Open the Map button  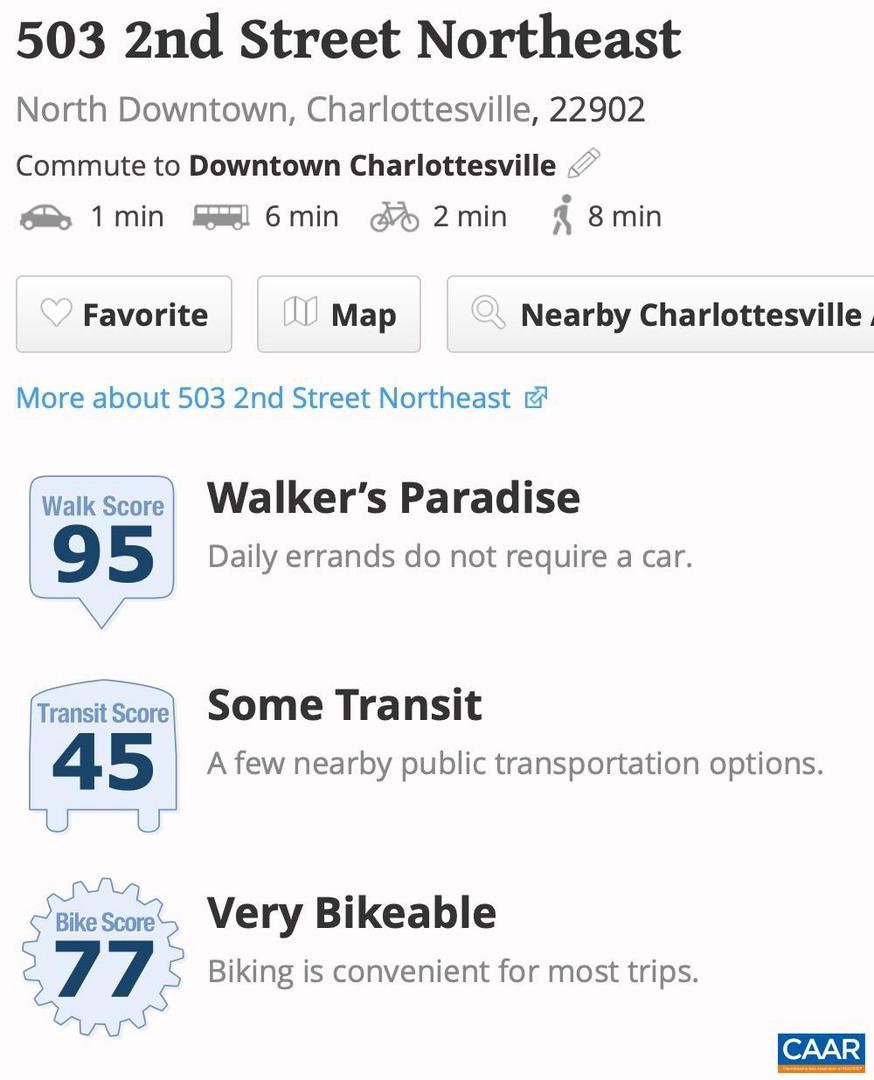coord(339,315)
